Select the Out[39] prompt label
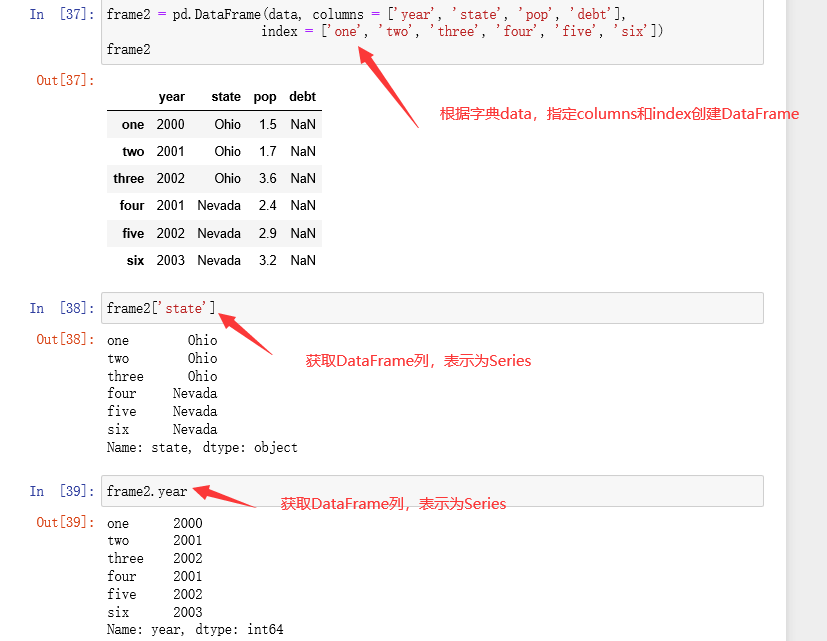 [65, 522]
